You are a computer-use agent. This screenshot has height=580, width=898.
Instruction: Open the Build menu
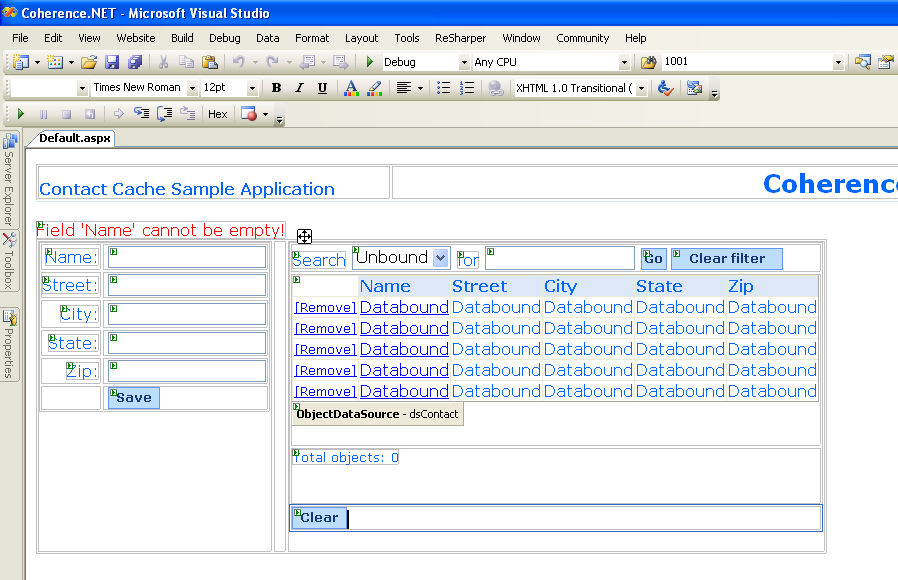(182, 38)
